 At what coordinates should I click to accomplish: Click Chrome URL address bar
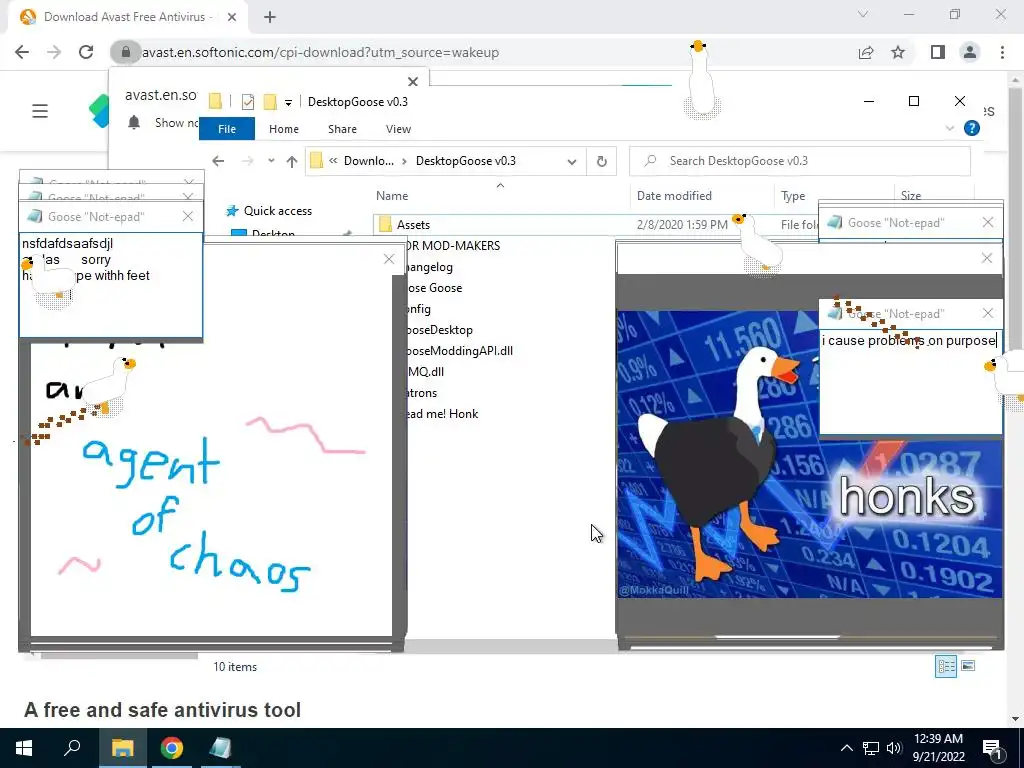pyautogui.click(x=483, y=52)
